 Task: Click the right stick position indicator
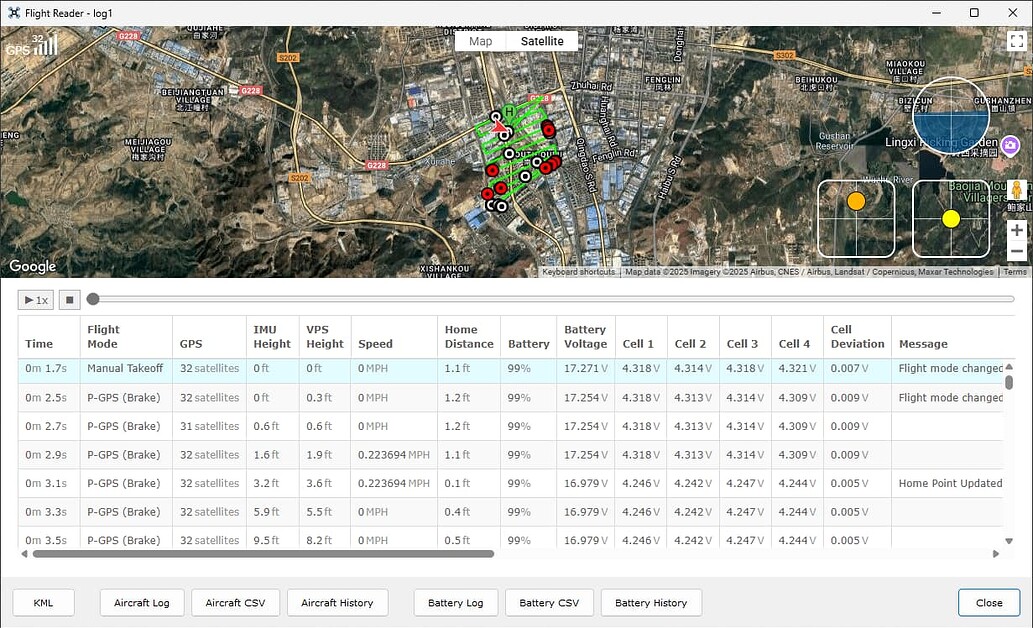coord(951,218)
